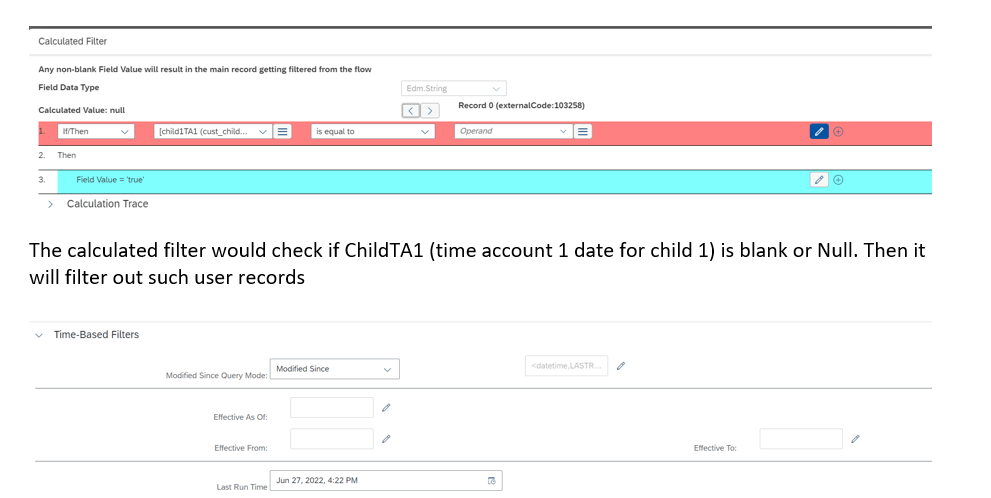The width and height of the screenshot is (991, 498).
Task: Click the pencil icon beside Effective To
Action: (x=855, y=439)
